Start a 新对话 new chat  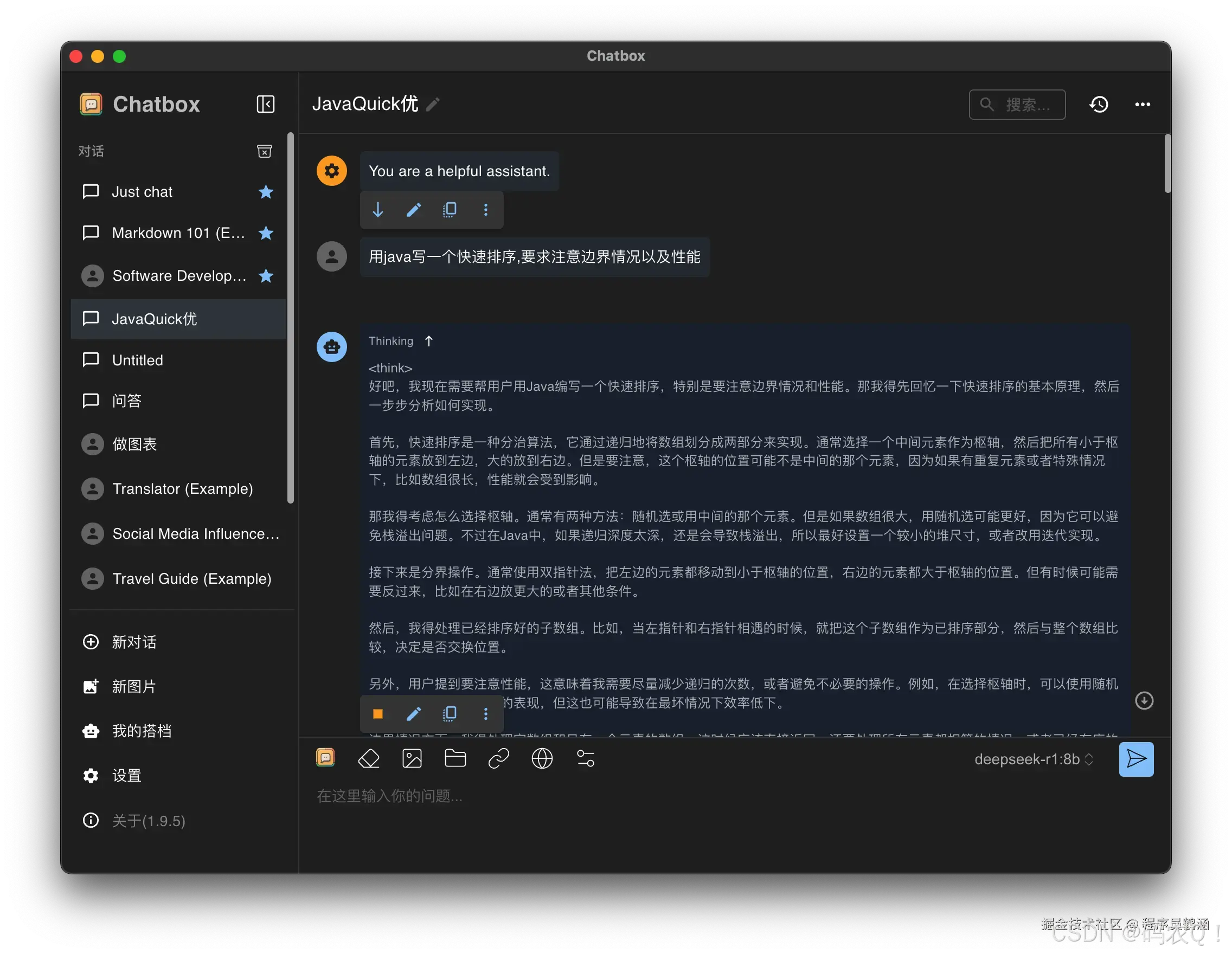(x=134, y=642)
